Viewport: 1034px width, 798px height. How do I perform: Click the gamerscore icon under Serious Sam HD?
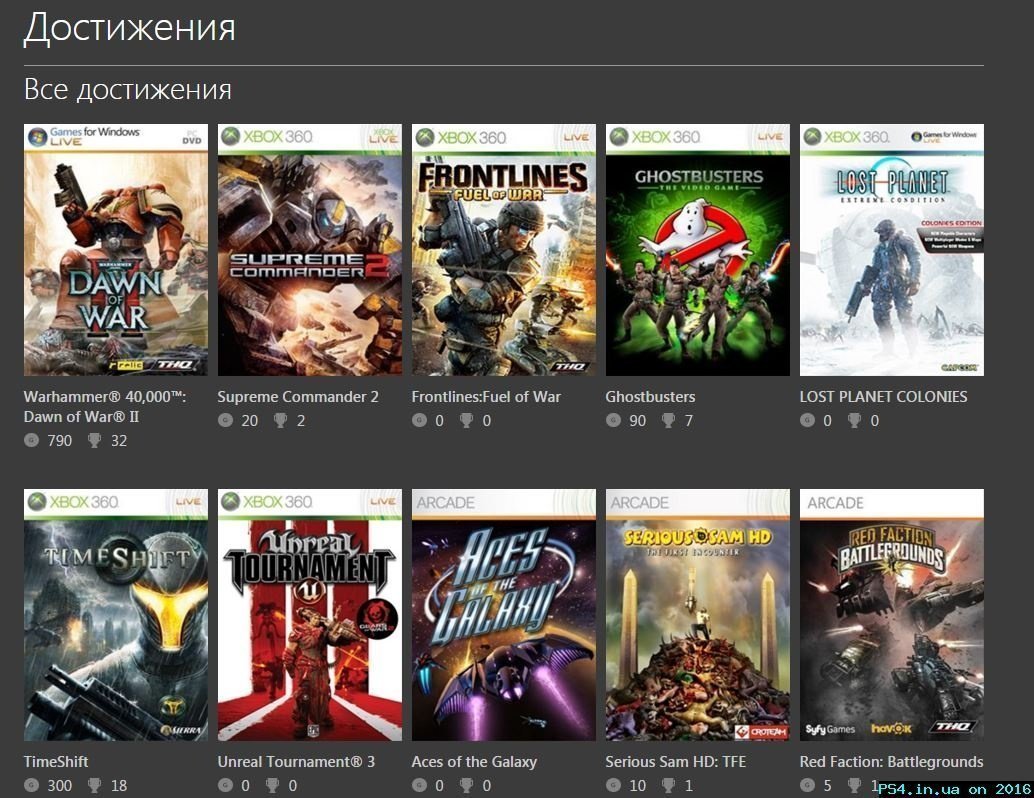pyautogui.click(x=613, y=785)
